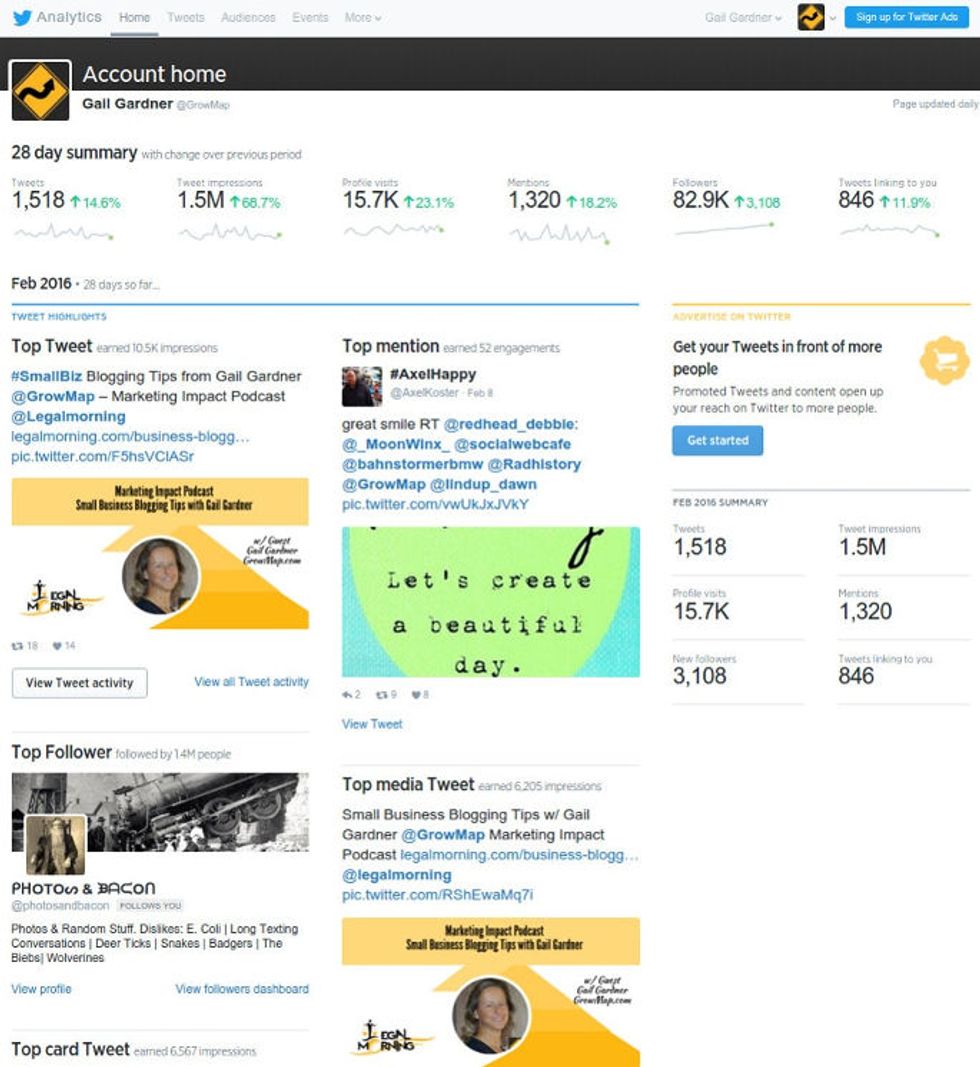Click Let's create a beautiful day image
The width and height of the screenshot is (980, 1067).
click(x=491, y=602)
